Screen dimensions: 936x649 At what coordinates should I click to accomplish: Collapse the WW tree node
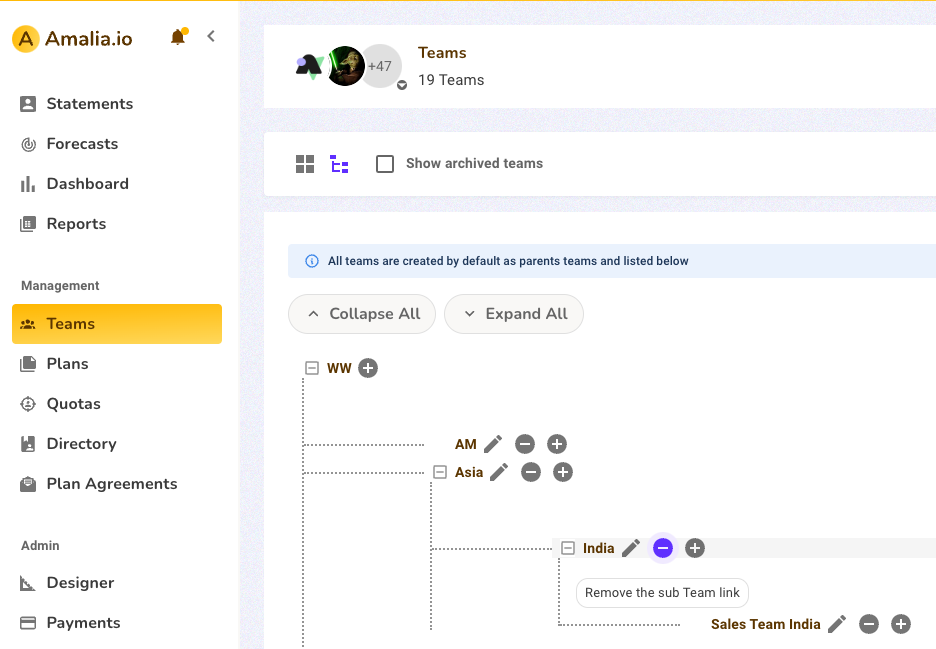tap(312, 368)
